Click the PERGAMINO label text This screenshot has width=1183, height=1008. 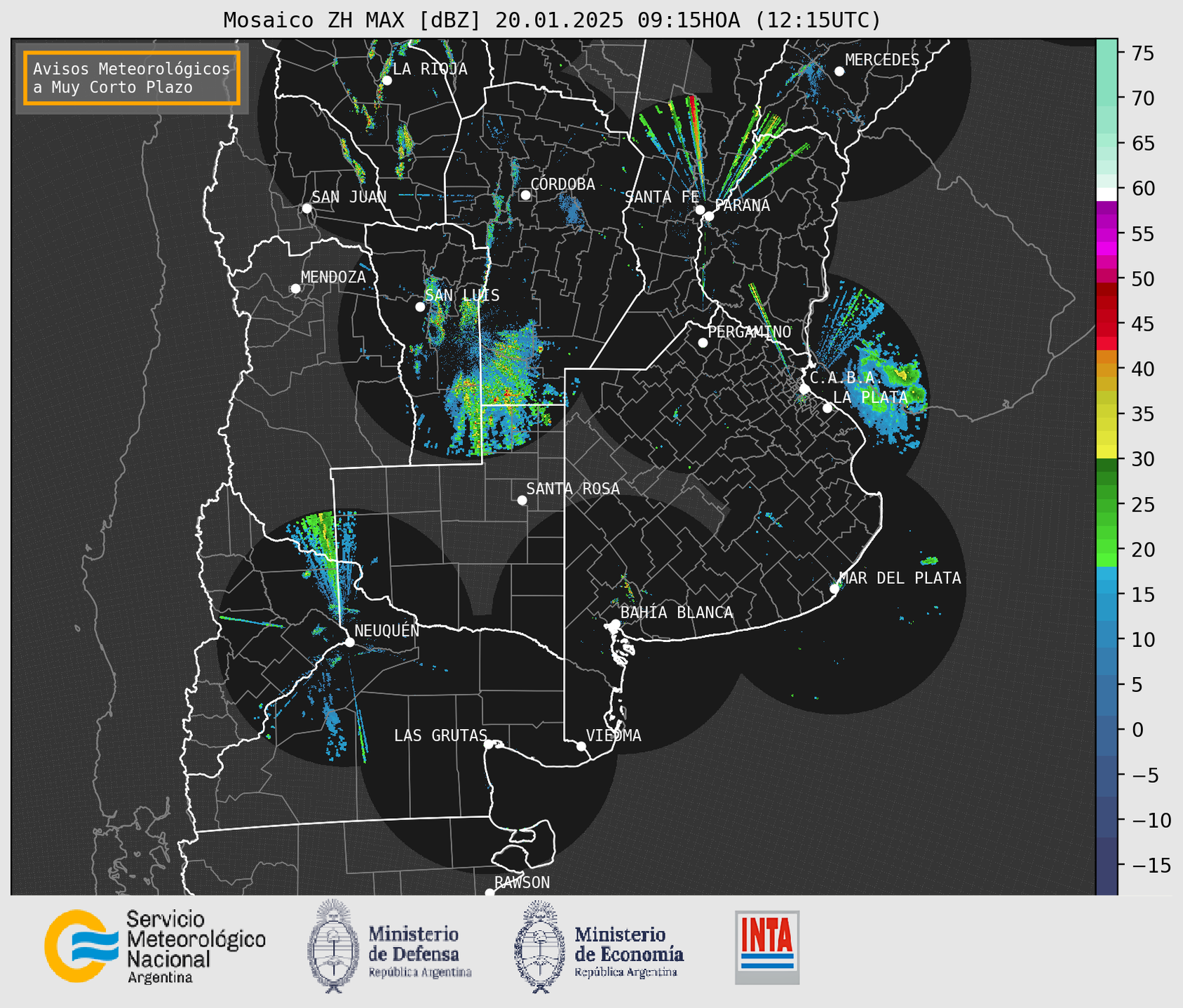(x=750, y=332)
